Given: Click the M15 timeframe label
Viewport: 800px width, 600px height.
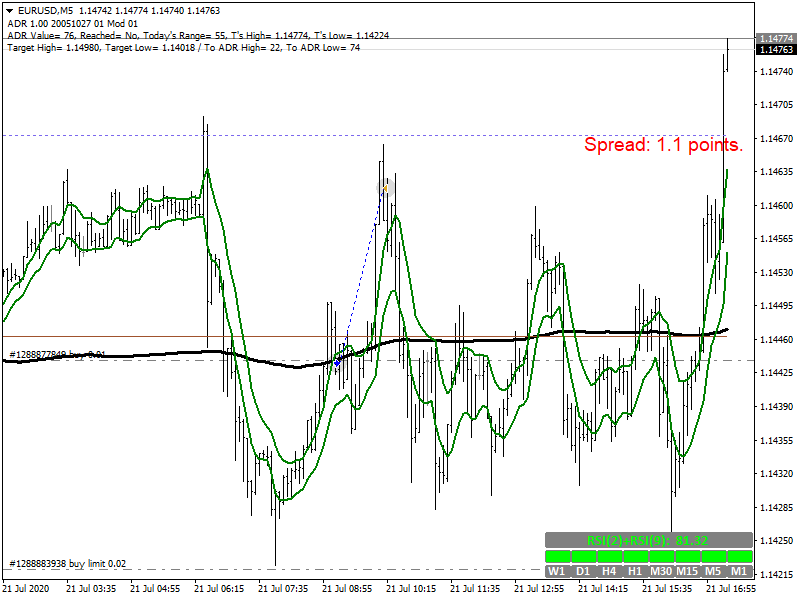Looking at the screenshot, I should [687, 571].
